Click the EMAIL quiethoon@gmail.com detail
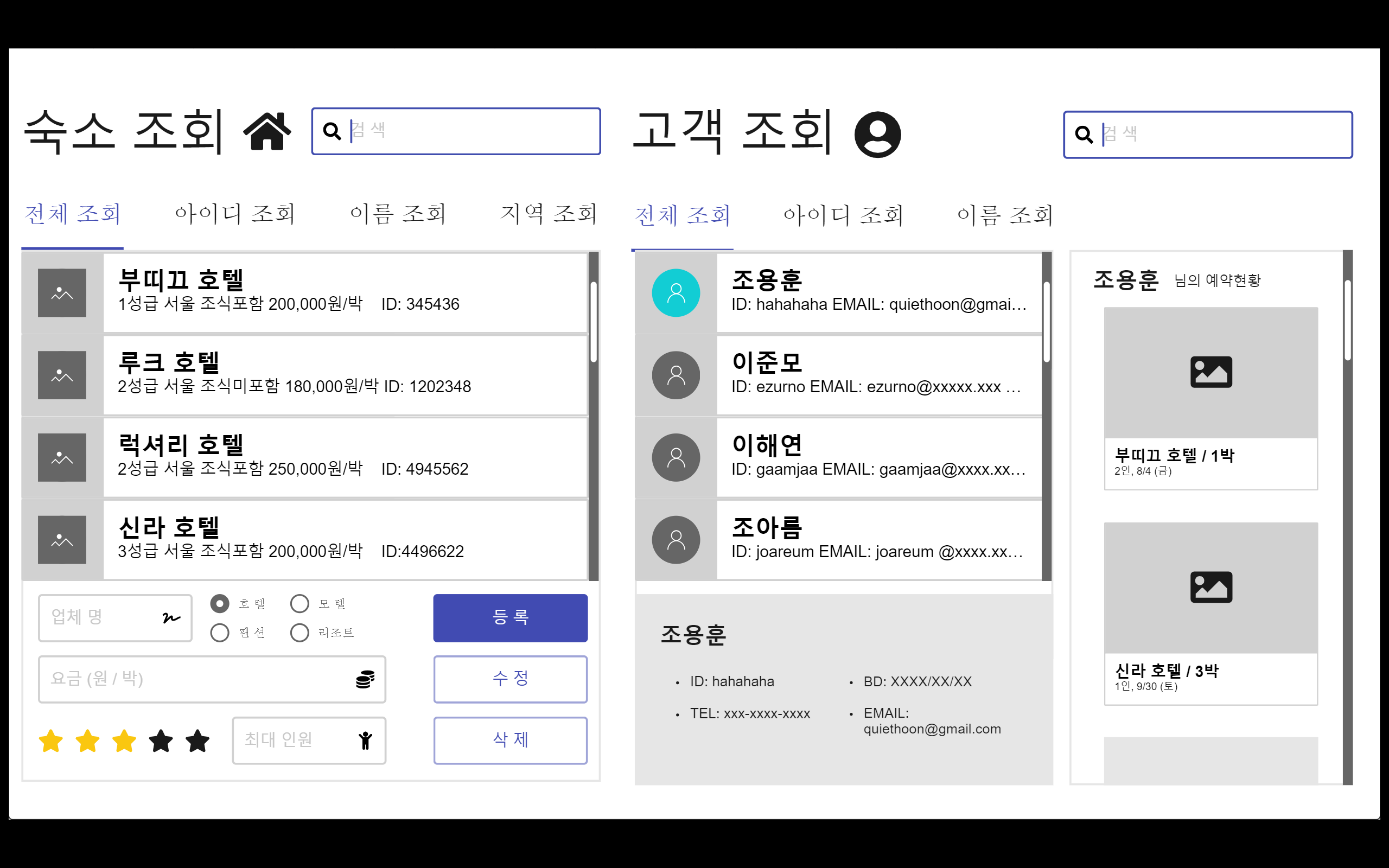Screen dimensions: 1389x868 932,721
